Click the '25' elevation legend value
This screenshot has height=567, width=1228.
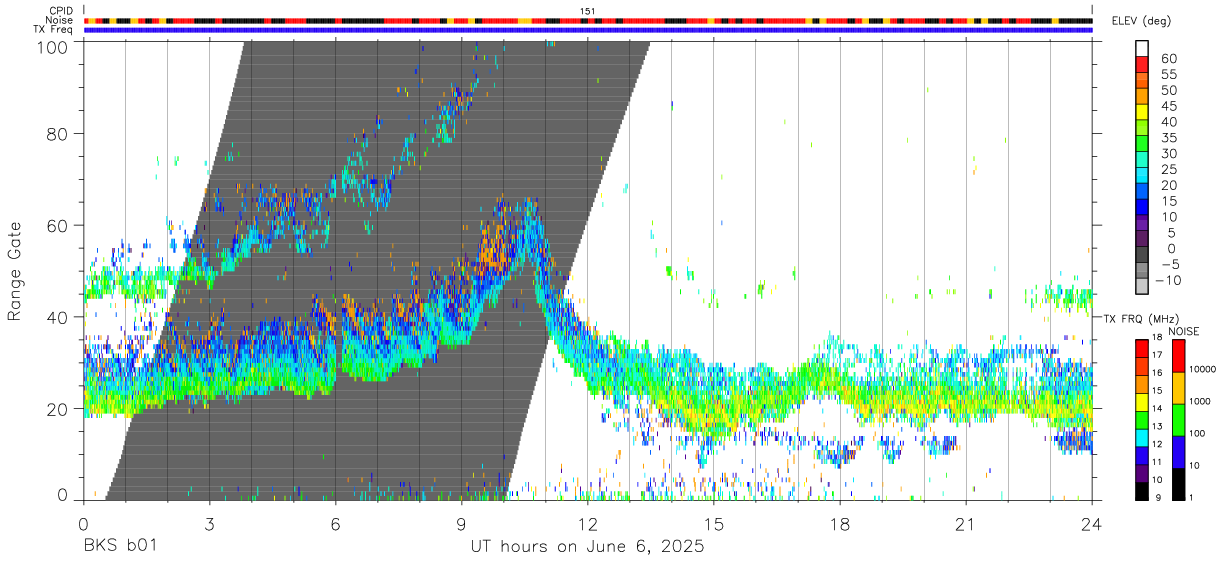click(1168, 169)
